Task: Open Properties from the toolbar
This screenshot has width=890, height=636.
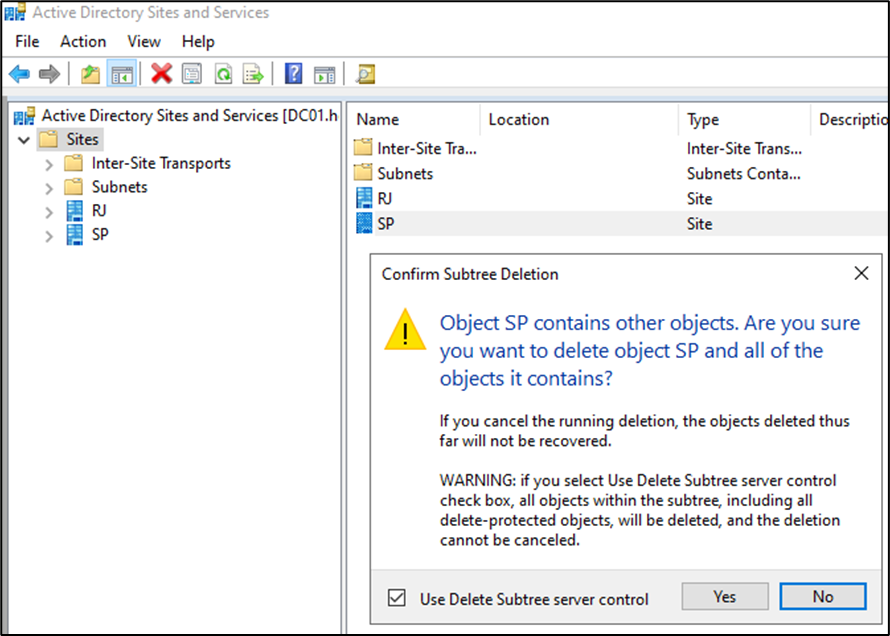Action: [x=192, y=74]
